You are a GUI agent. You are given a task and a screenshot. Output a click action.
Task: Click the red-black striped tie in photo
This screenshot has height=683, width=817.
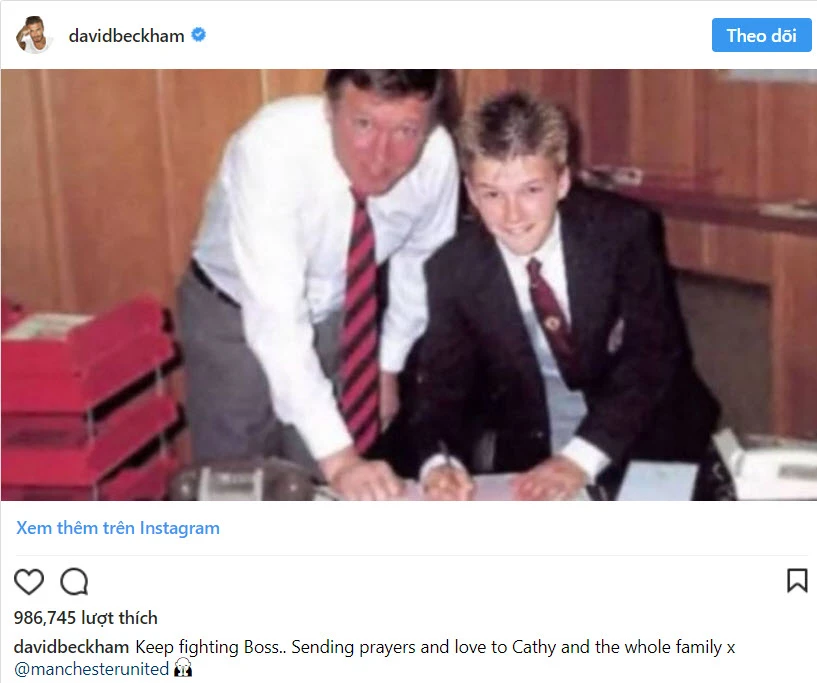pos(359,323)
